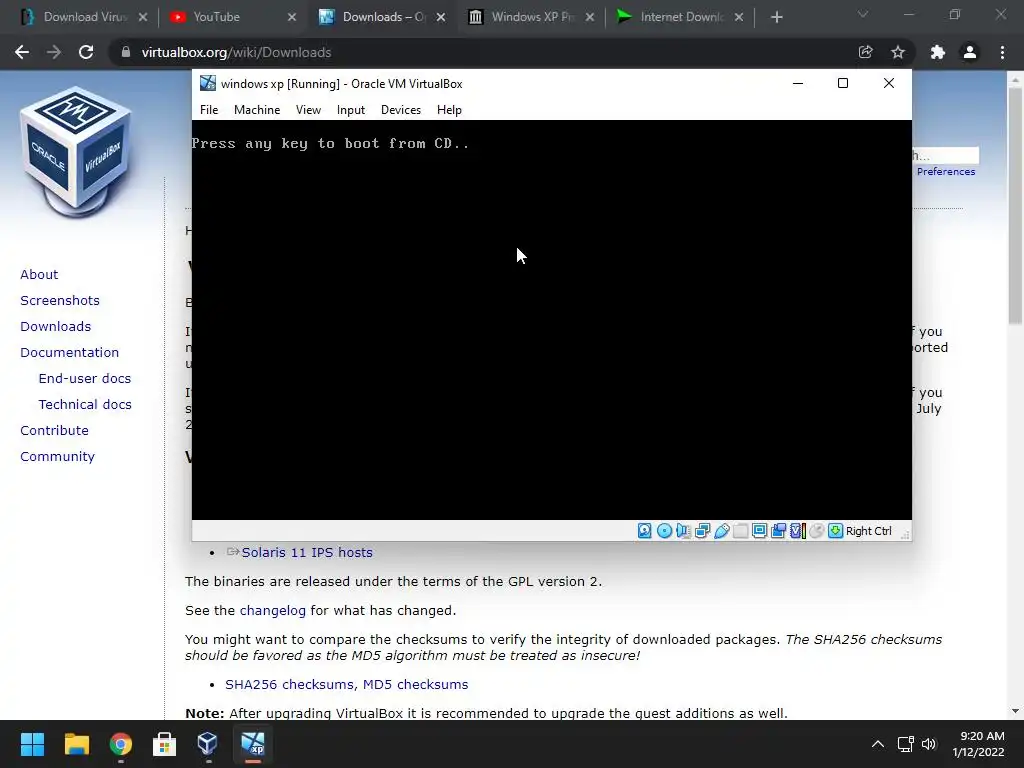
Task: Open the File menu in VirtualBox
Action: point(209,110)
